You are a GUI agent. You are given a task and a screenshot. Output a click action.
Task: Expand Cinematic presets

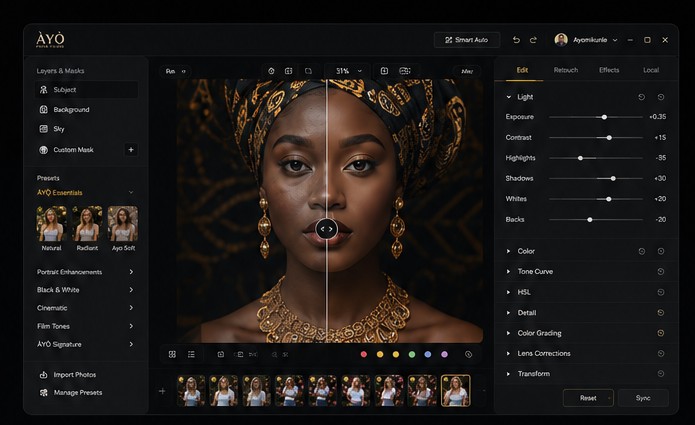(x=86, y=308)
